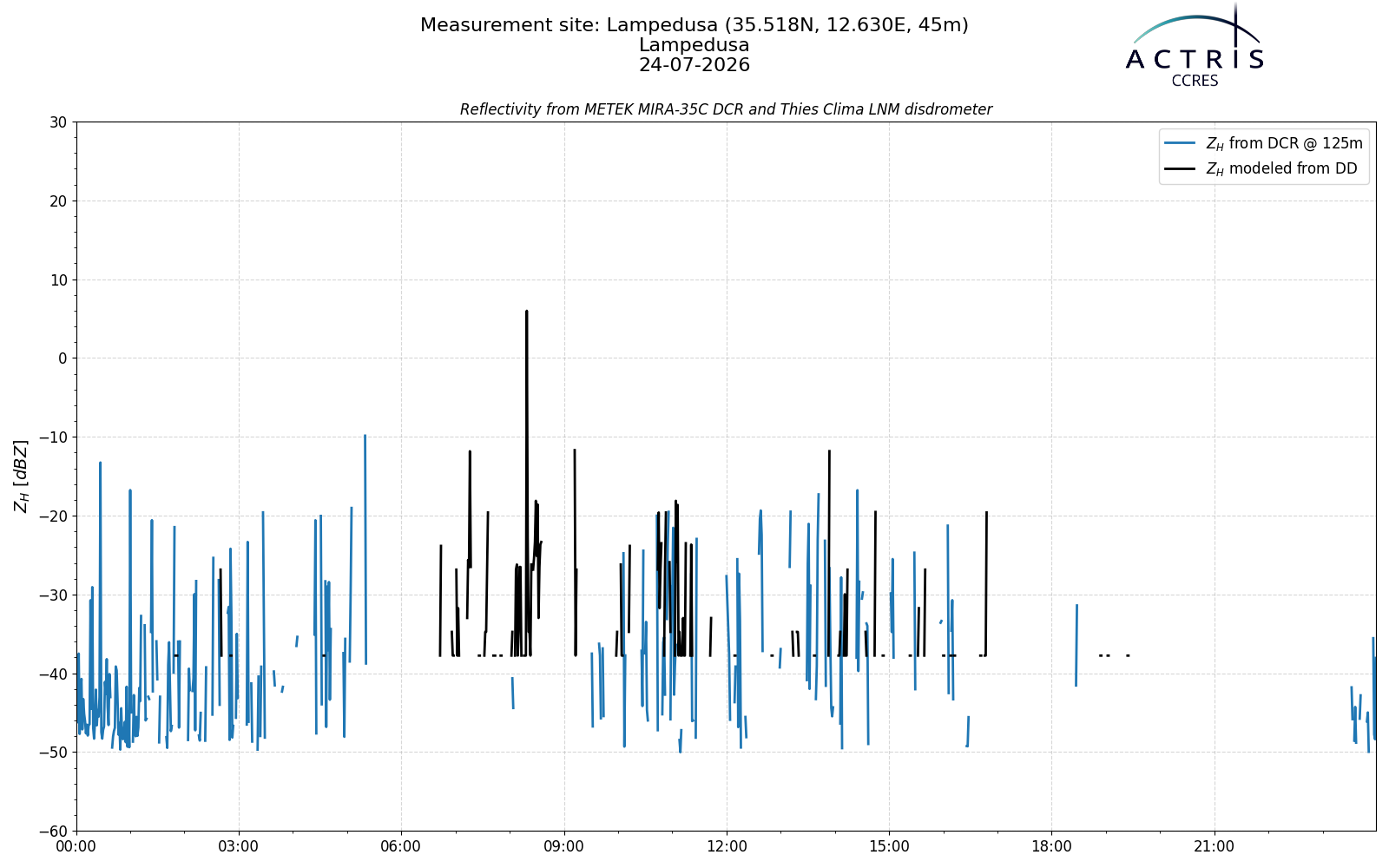Click the standalone 'Lampedusa' line above the date

pyautogui.click(x=694, y=45)
